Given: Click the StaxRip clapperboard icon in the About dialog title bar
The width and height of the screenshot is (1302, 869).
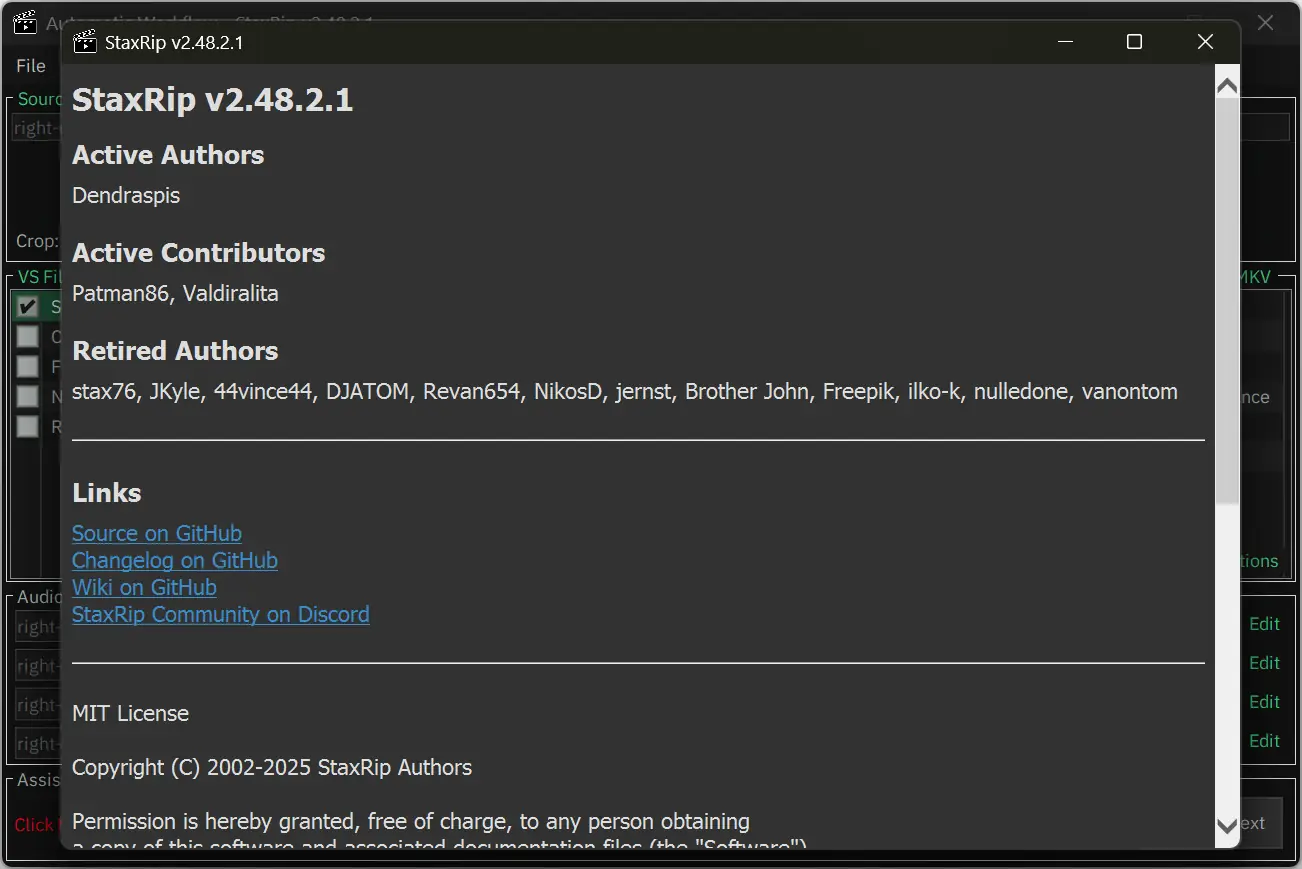Looking at the screenshot, I should 85,42.
